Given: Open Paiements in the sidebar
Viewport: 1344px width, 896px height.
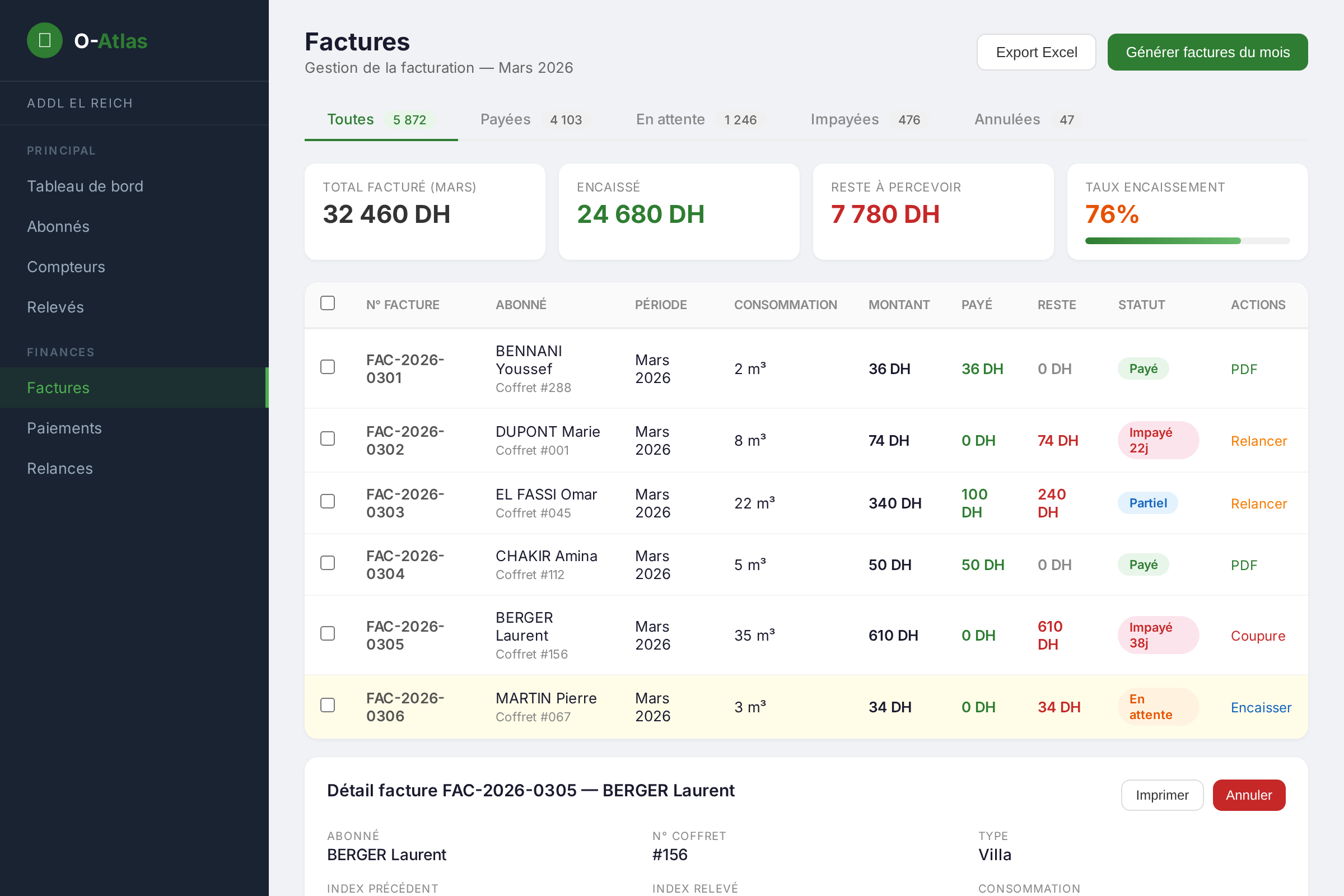Looking at the screenshot, I should tap(64, 428).
